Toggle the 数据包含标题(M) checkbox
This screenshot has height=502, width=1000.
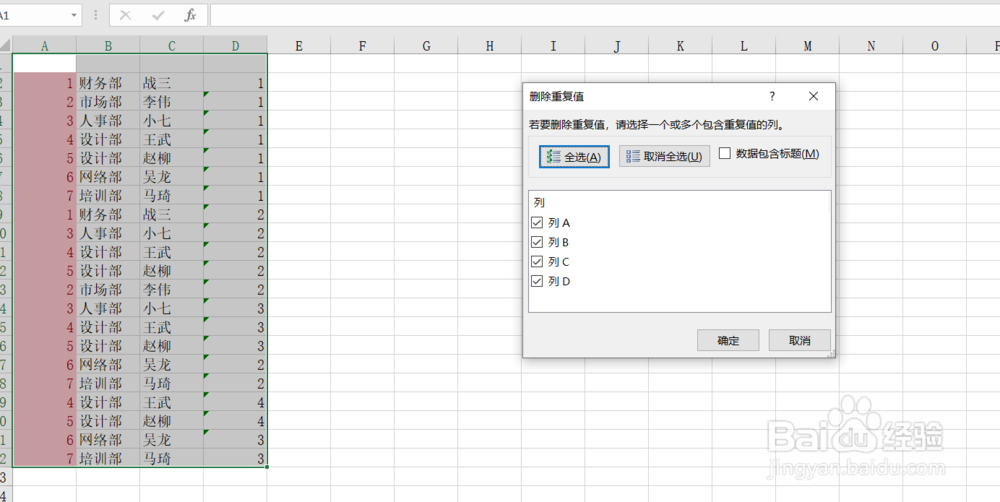[x=724, y=154]
